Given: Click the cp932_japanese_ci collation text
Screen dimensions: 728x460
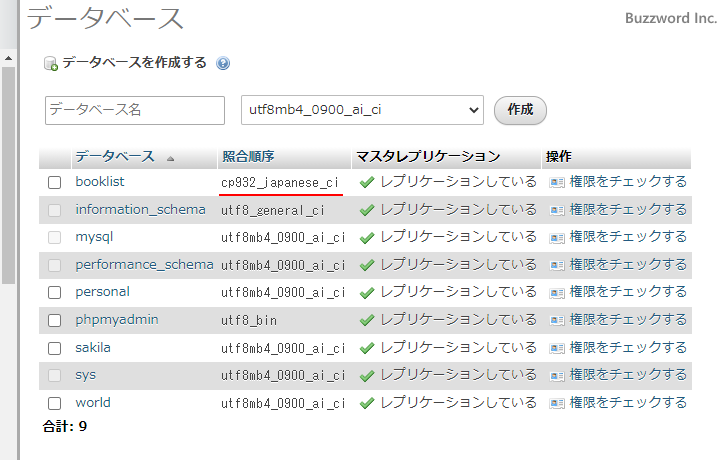Looking at the screenshot, I should pyautogui.click(x=280, y=182).
